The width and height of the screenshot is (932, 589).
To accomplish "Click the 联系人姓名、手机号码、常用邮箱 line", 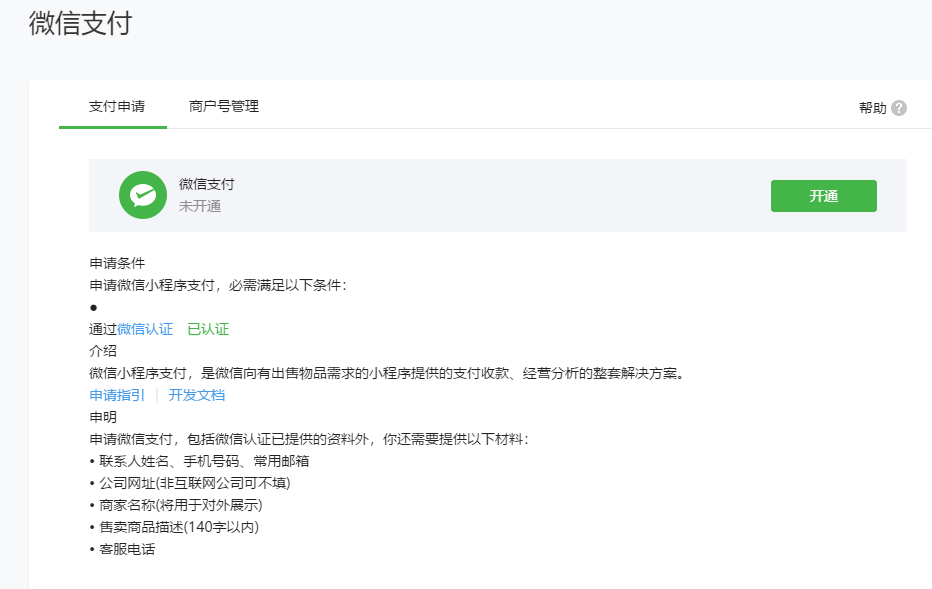I will point(200,461).
